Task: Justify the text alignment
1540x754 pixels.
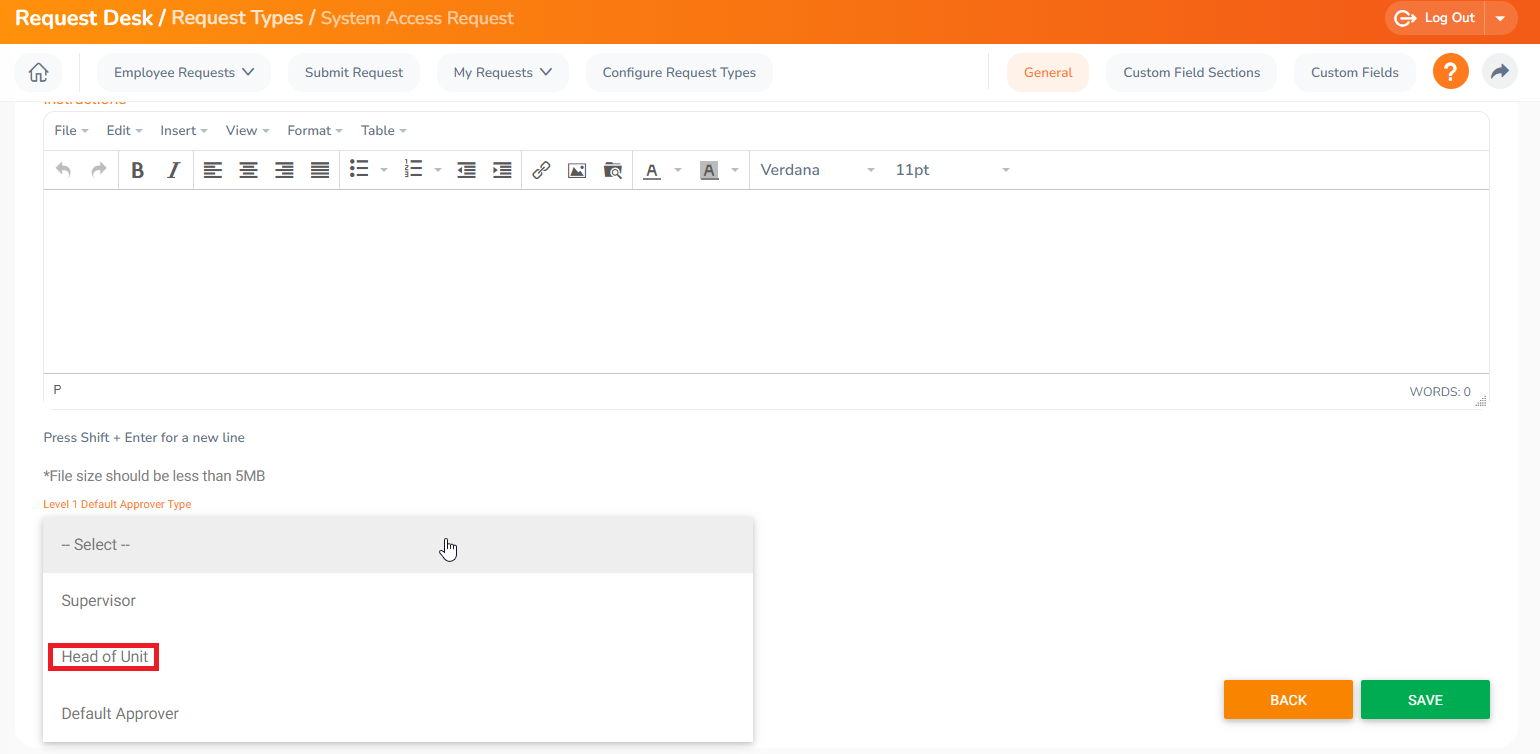Action: 320,170
